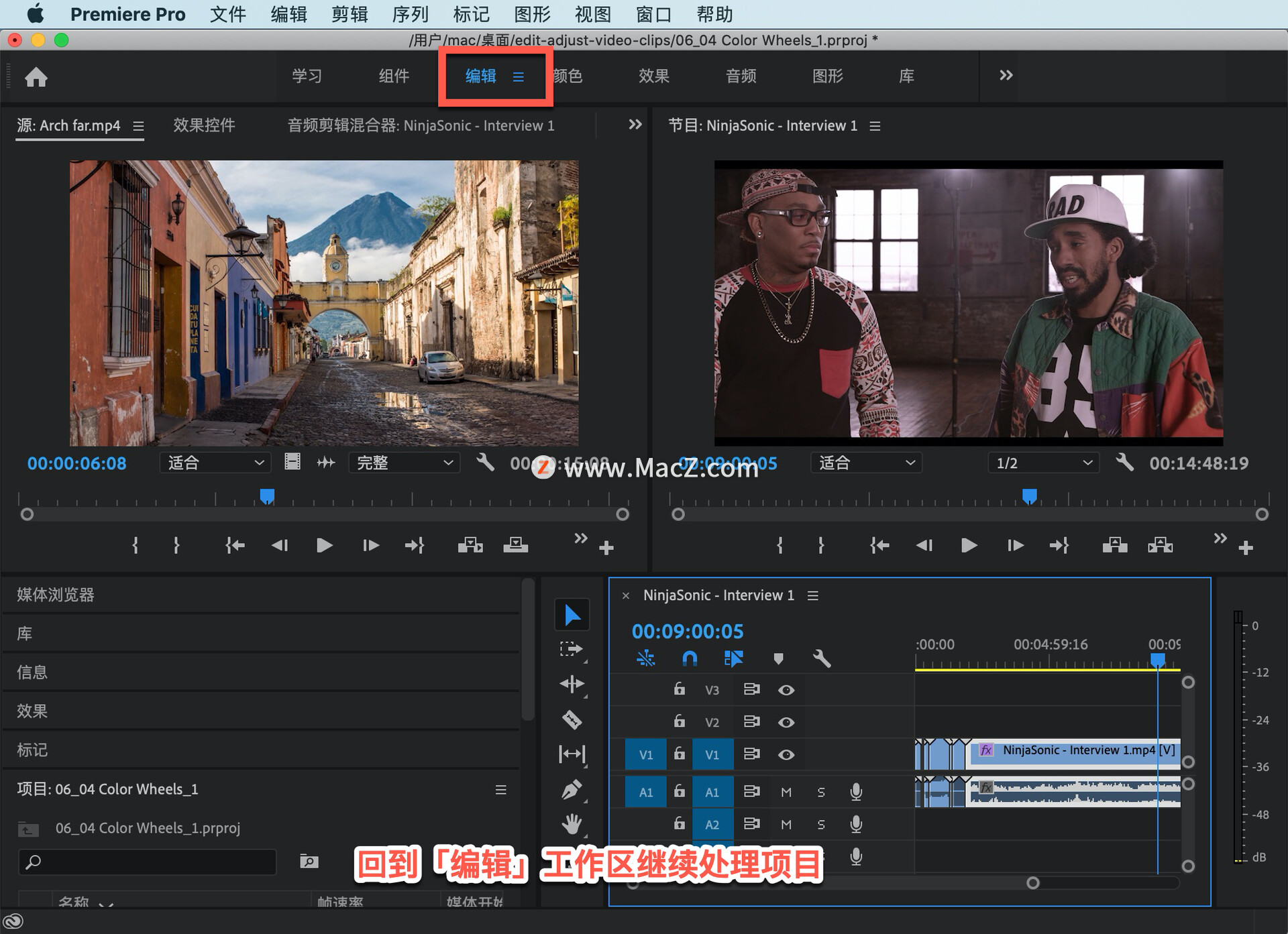Image resolution: width=1288 pixels, height=934 pixels.
Task: Switch to 学习 workspace tab
Action: [307, 76]
